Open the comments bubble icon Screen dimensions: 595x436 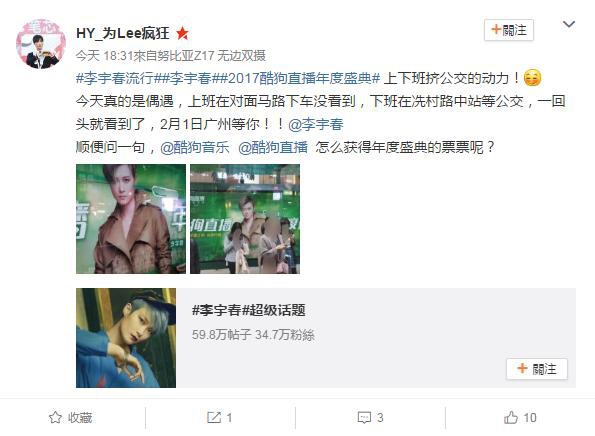[364, 417]
